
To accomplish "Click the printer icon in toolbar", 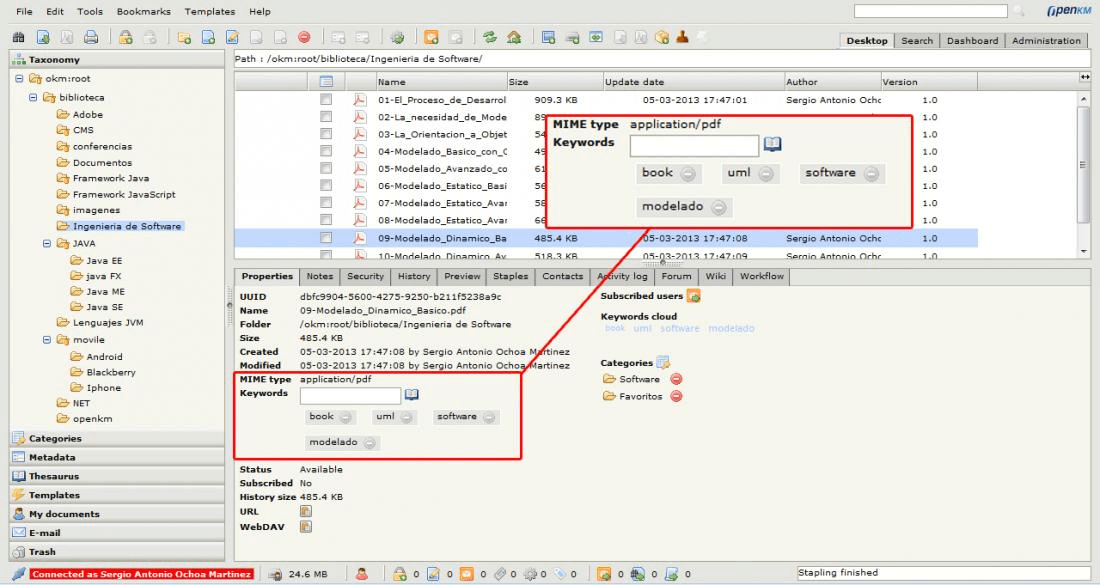I will (90, 37).
